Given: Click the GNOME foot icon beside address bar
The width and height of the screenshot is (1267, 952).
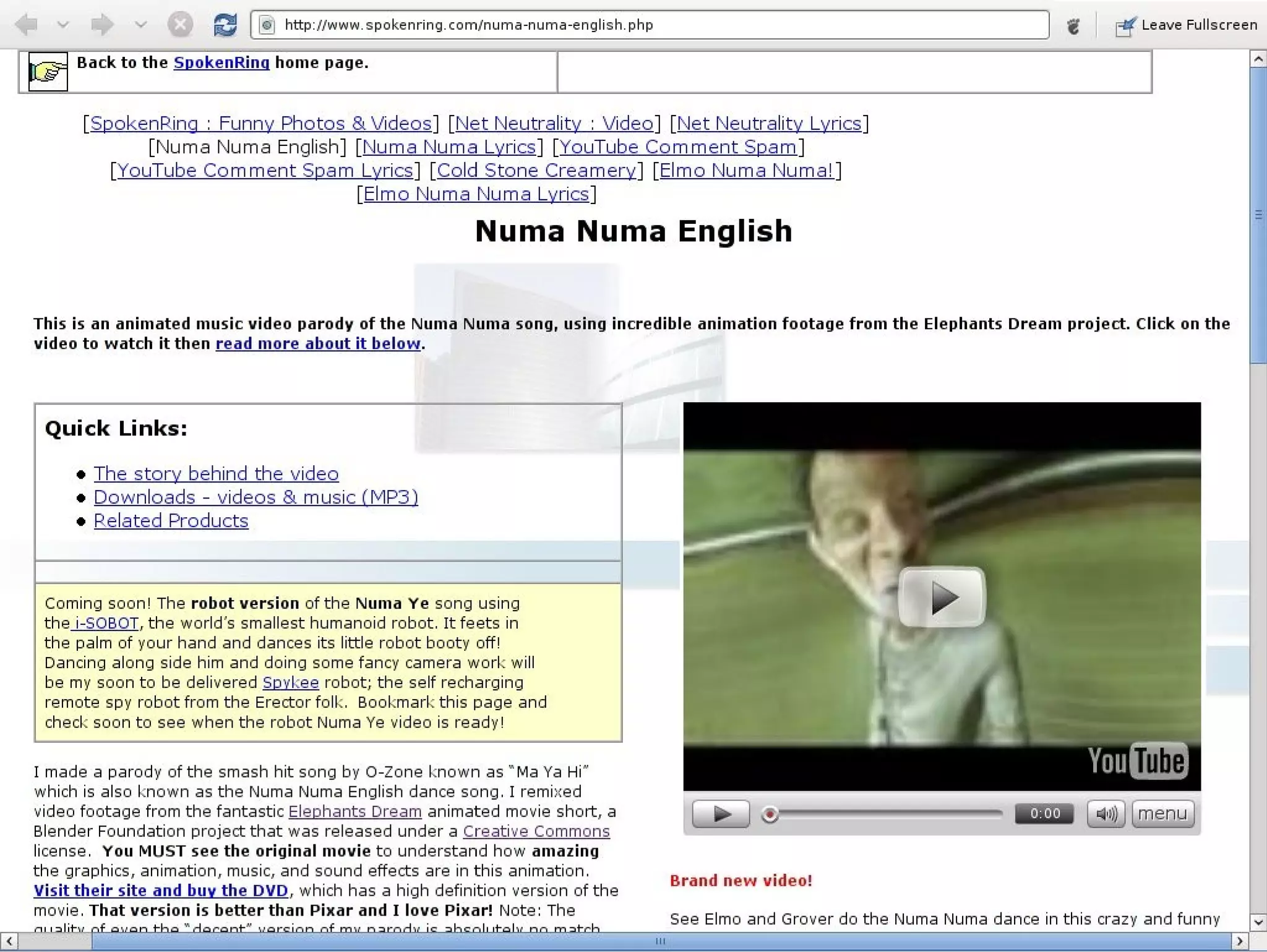Looking at the screenshot, I should click(1073, 25).
